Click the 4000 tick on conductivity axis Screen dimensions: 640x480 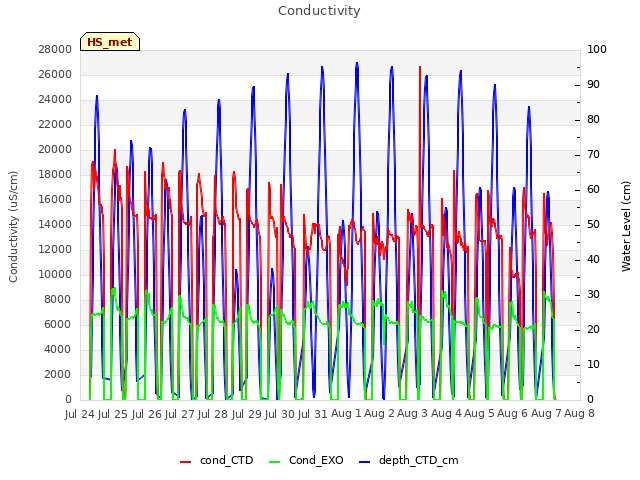click(58, 349)
